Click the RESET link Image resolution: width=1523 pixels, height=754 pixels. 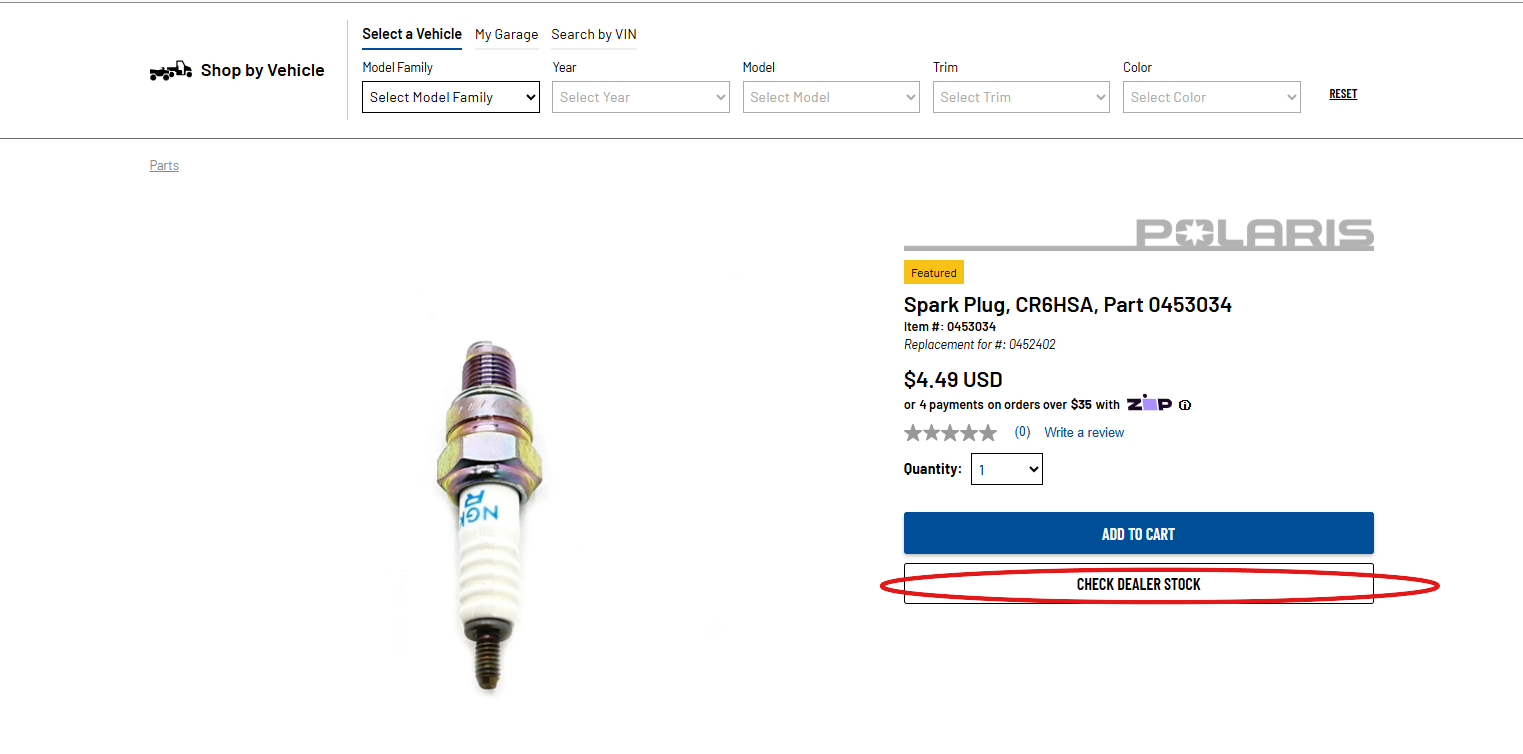click(1343, 94)
